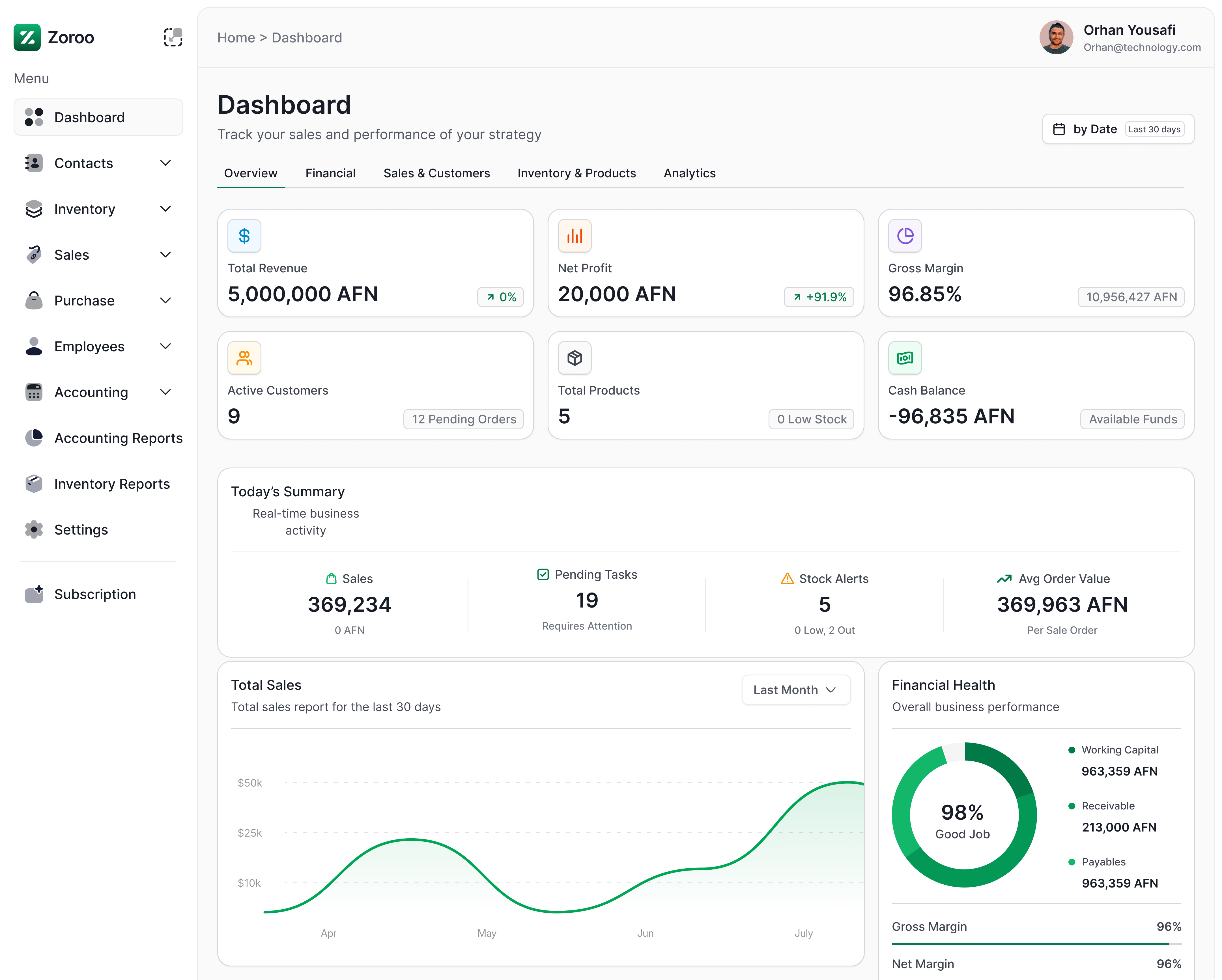Viewport: 1222px width, 980px height.
Task: Click the Total Products box icon
Action: pyautogui.click(x=574, y=358)
